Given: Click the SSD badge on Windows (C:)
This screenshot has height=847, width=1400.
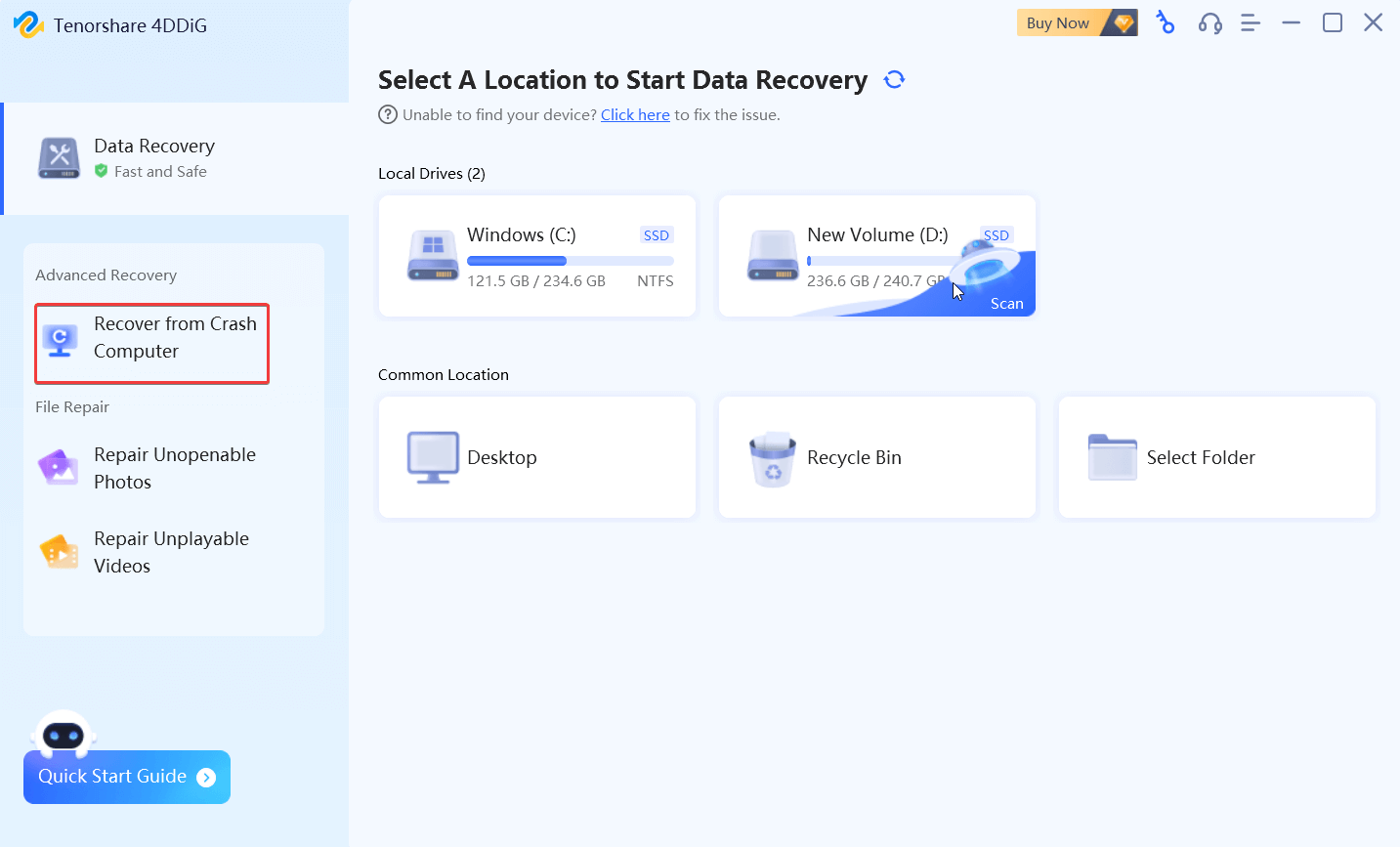Looking at the screenshot, I should [x=657, y=235].
